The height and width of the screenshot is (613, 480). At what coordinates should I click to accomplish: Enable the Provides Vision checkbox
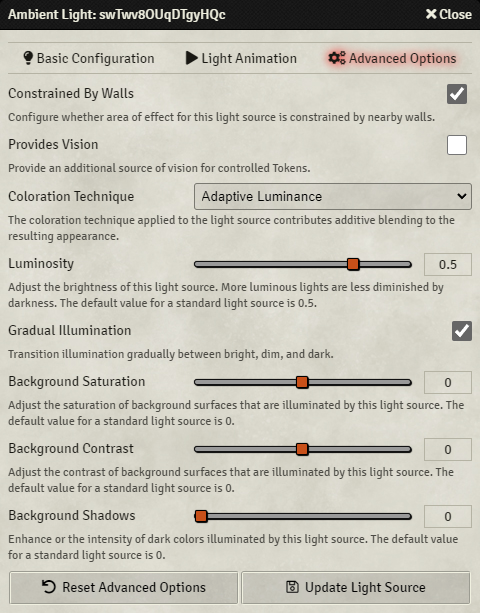point(457,145)
